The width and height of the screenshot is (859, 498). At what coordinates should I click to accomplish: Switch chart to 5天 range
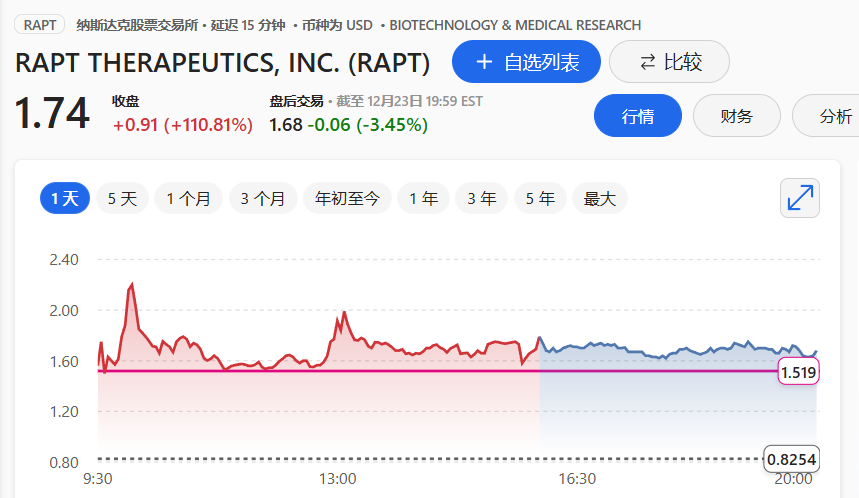[x=122, y=198]
